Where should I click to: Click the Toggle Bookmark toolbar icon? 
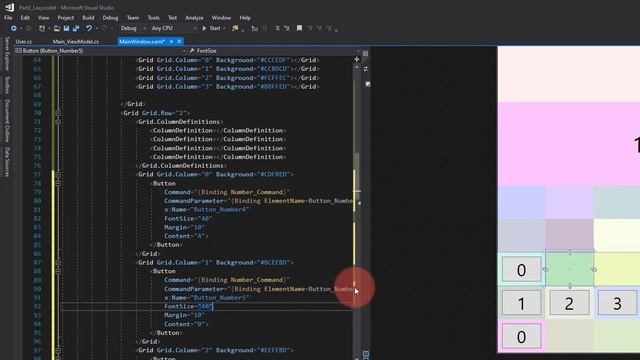pos(299,28)
